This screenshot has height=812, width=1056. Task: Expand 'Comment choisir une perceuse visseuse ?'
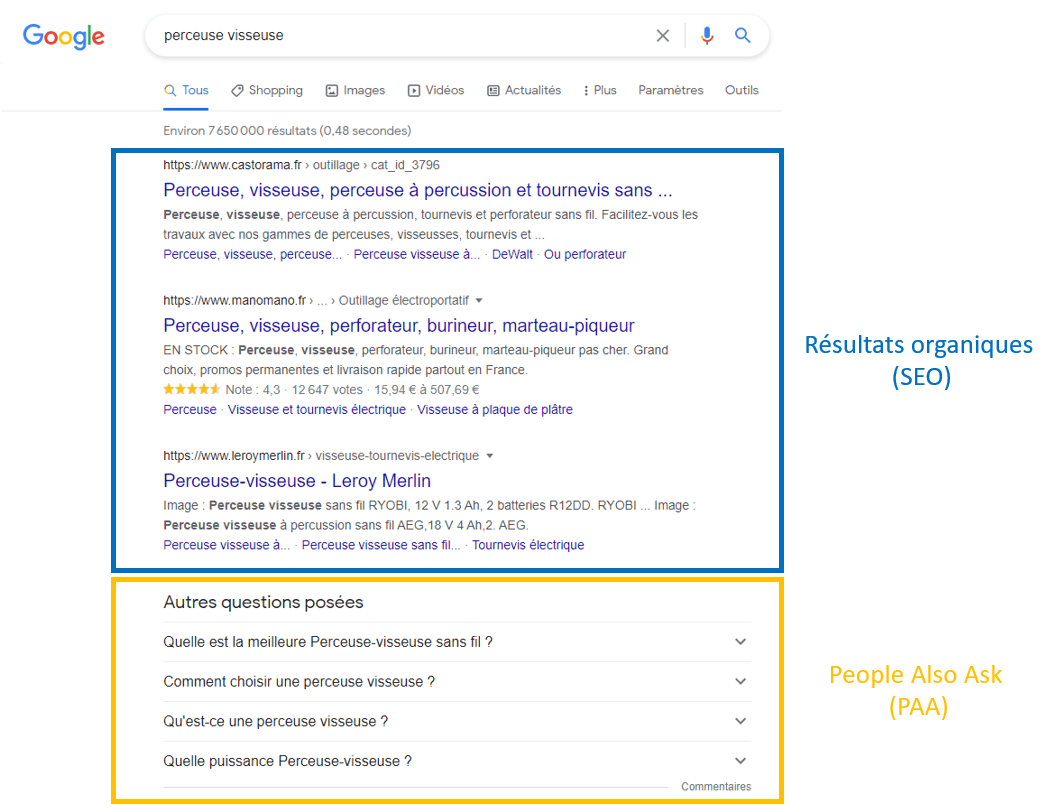457,682
